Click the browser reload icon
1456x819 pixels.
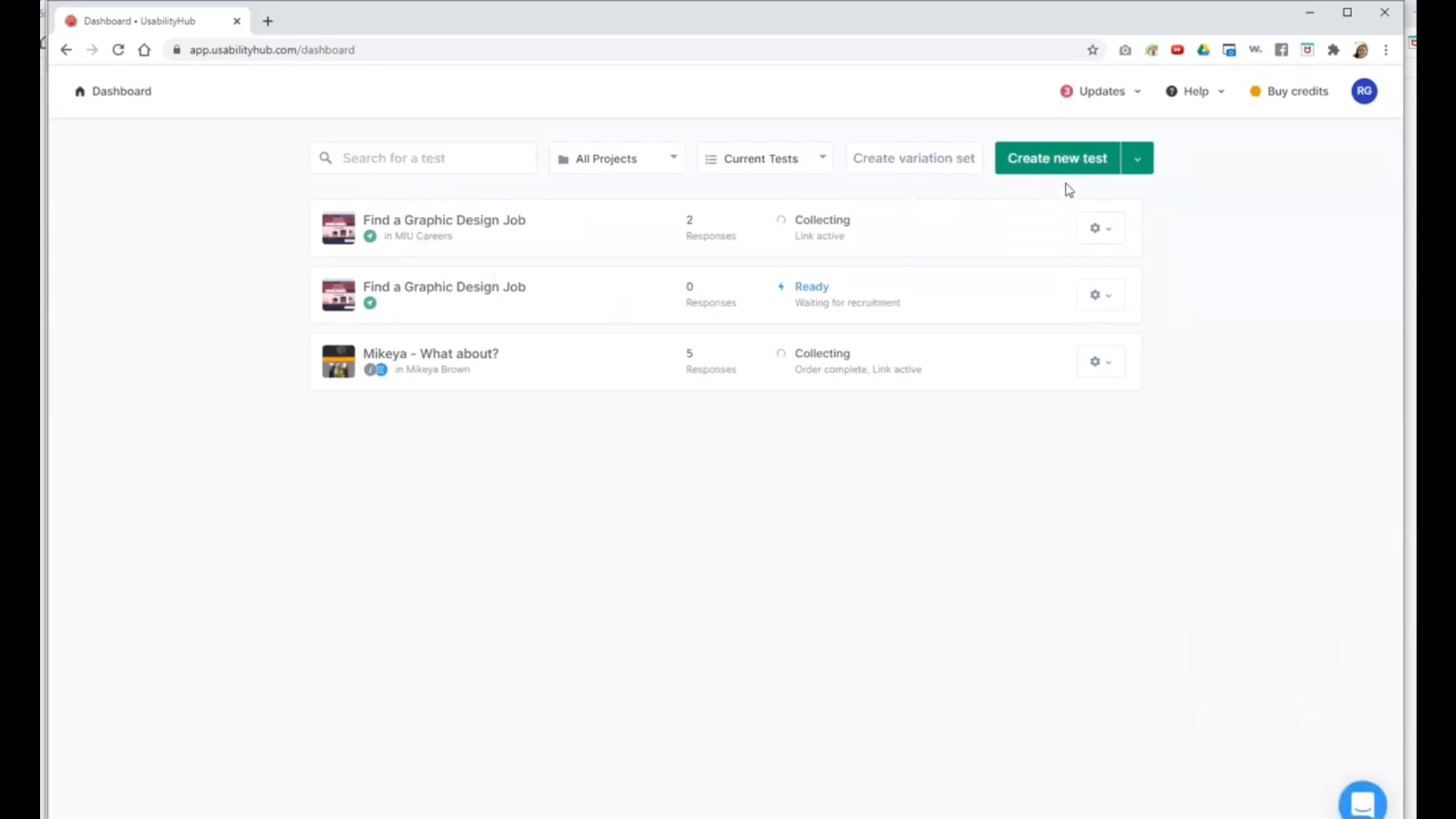click(x=118, y=50)
